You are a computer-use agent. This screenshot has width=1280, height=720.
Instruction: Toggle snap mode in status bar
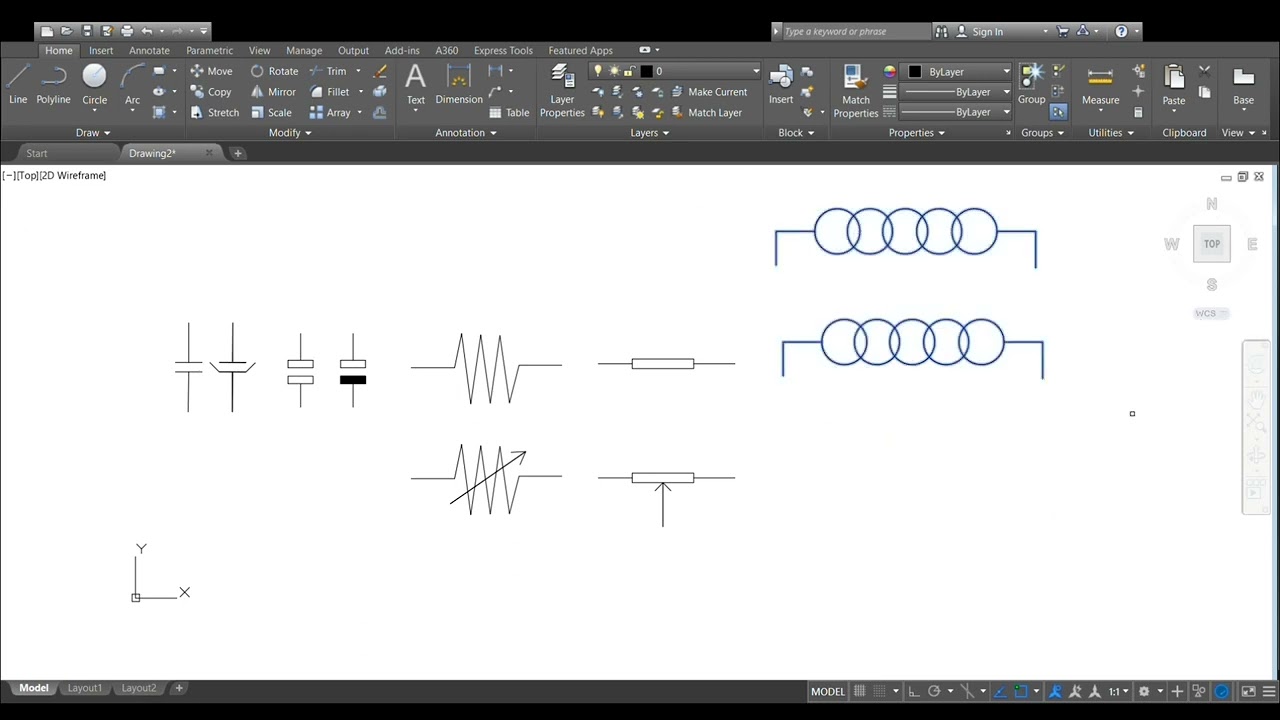pos(880,691)
